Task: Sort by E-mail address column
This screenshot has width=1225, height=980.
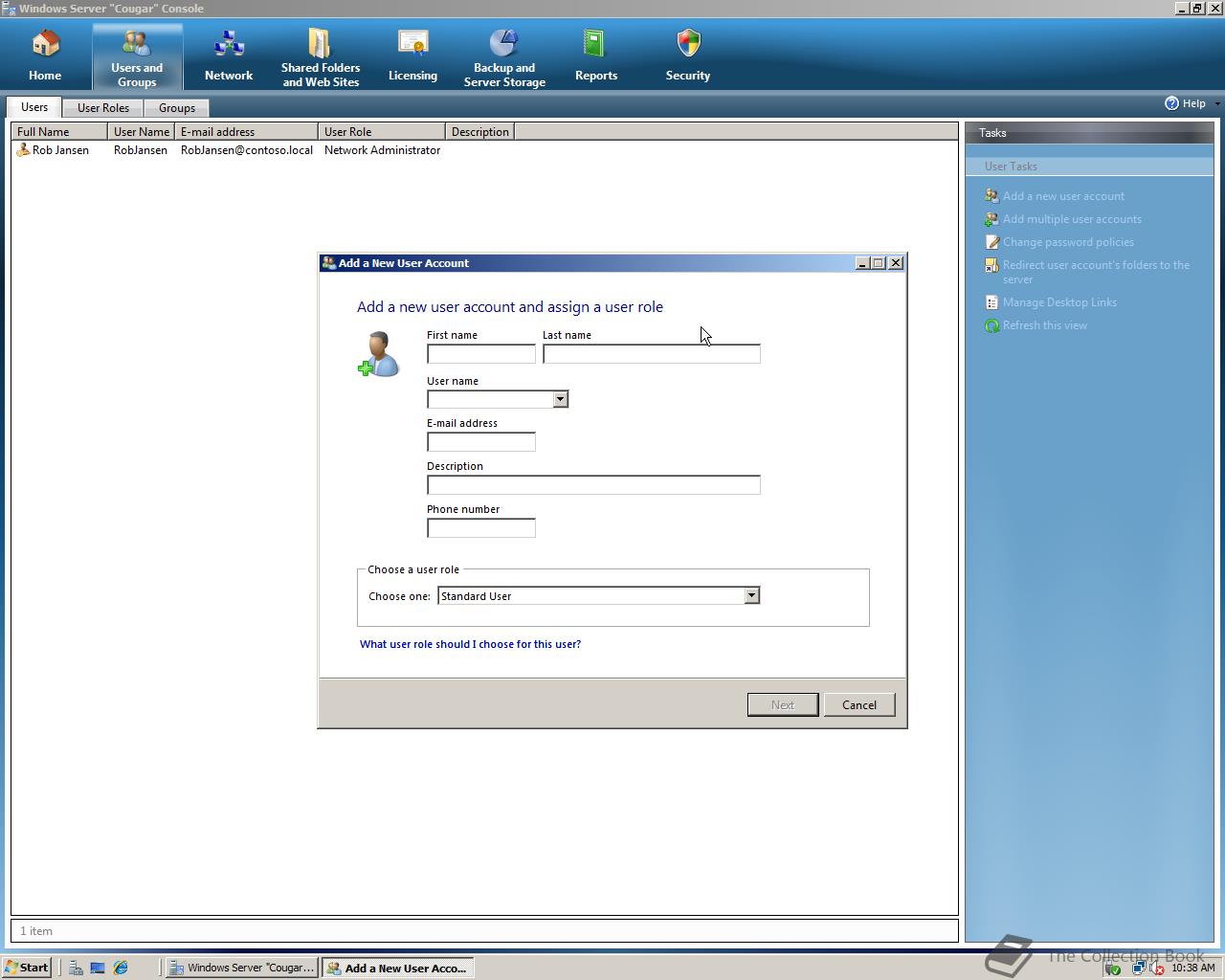Action: (247, 131)
